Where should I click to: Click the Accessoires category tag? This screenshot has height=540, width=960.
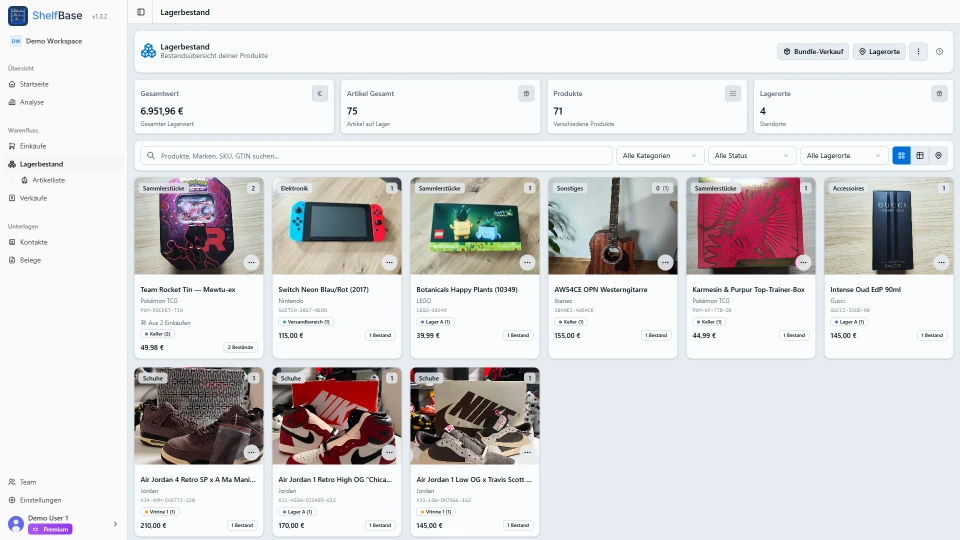pos(848,189)
